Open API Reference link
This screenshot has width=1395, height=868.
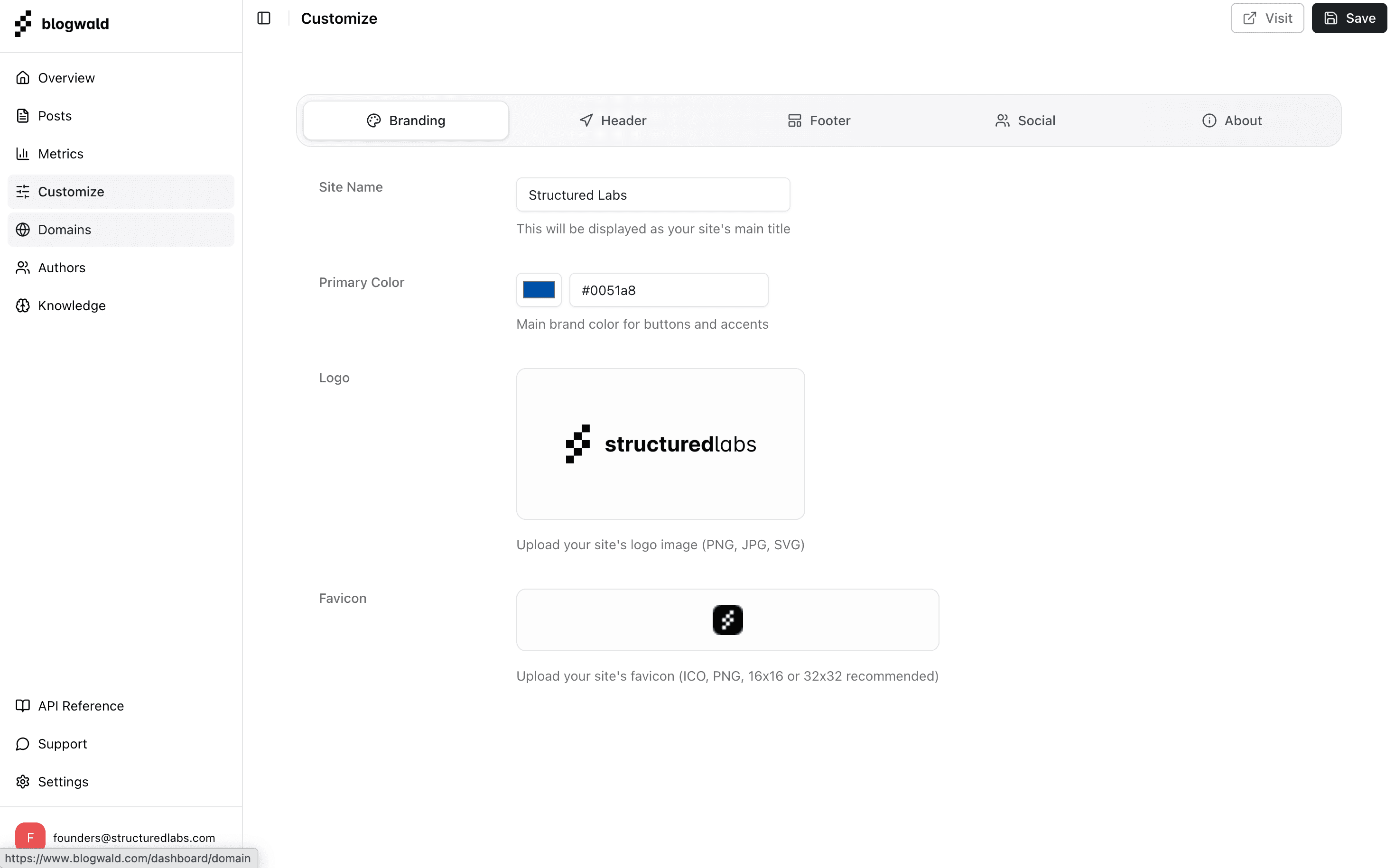tap(121, 705)
